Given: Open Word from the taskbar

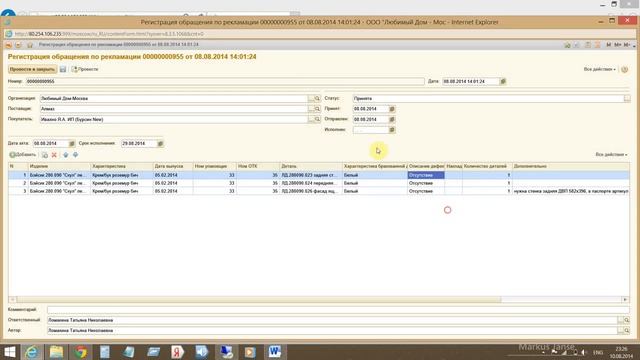Looking at the screenshot, I should point(275,352).
